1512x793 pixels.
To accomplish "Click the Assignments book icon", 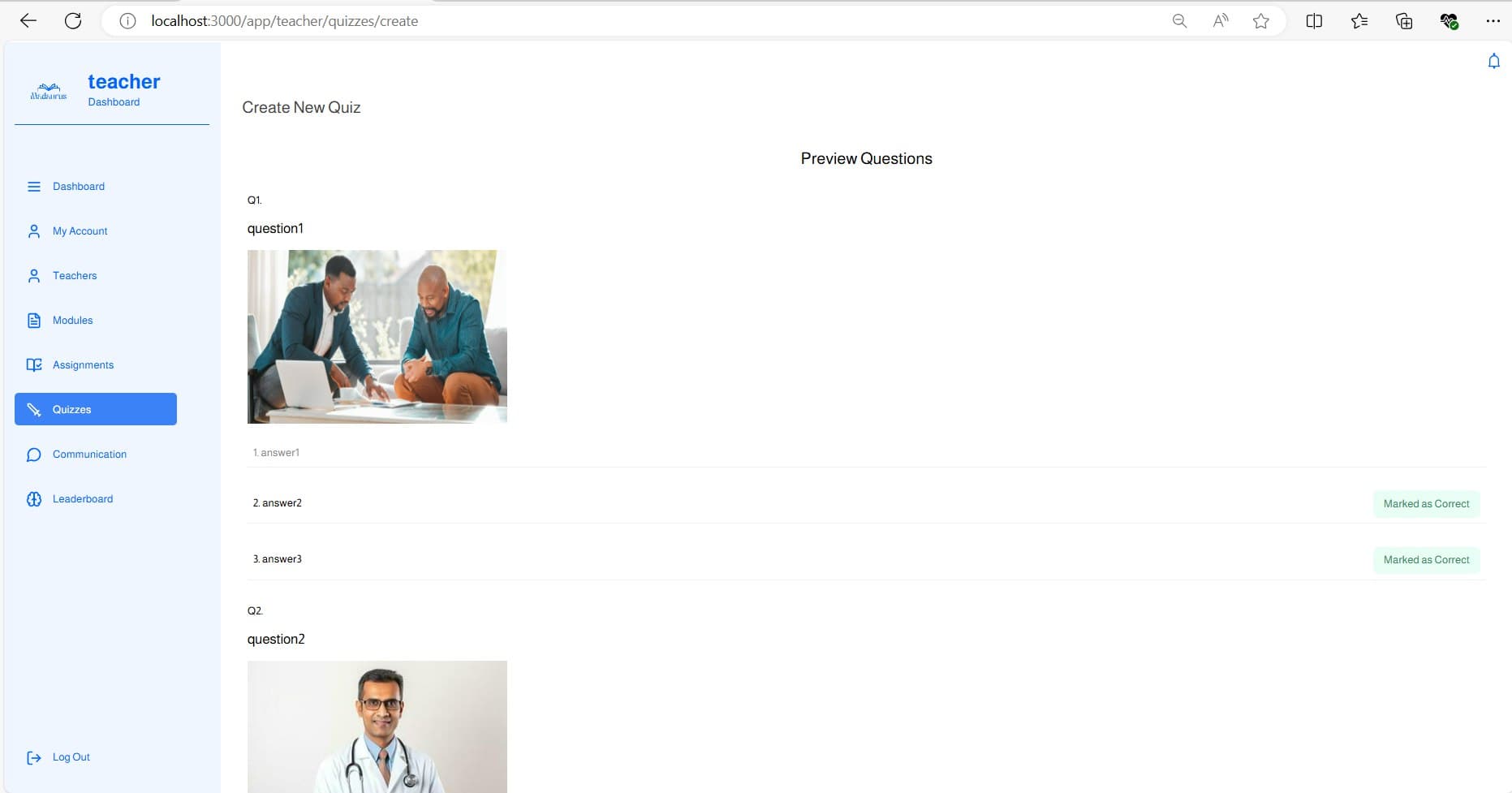I will 34,365.
